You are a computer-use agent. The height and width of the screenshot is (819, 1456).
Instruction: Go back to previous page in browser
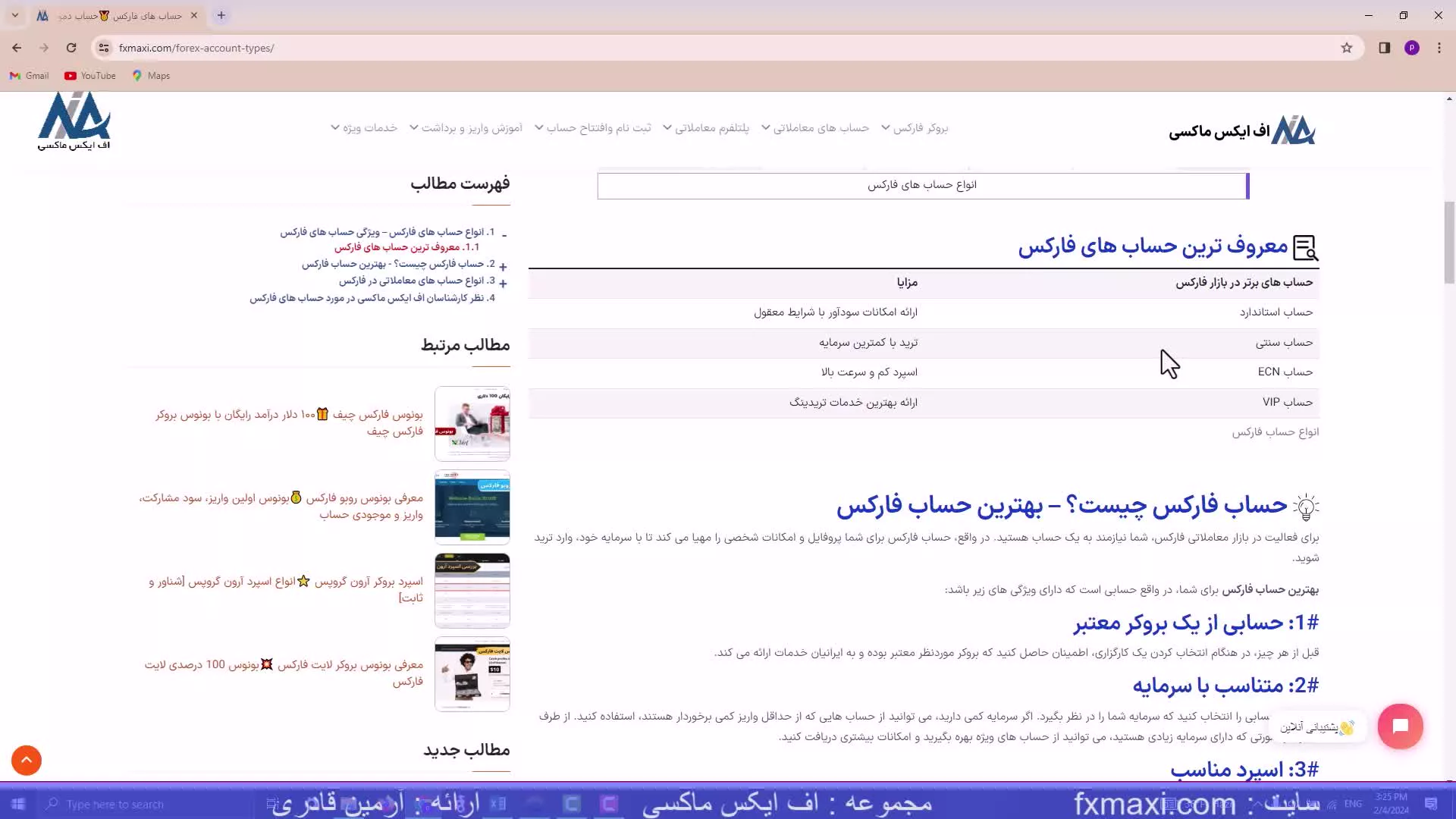point(17,48)
